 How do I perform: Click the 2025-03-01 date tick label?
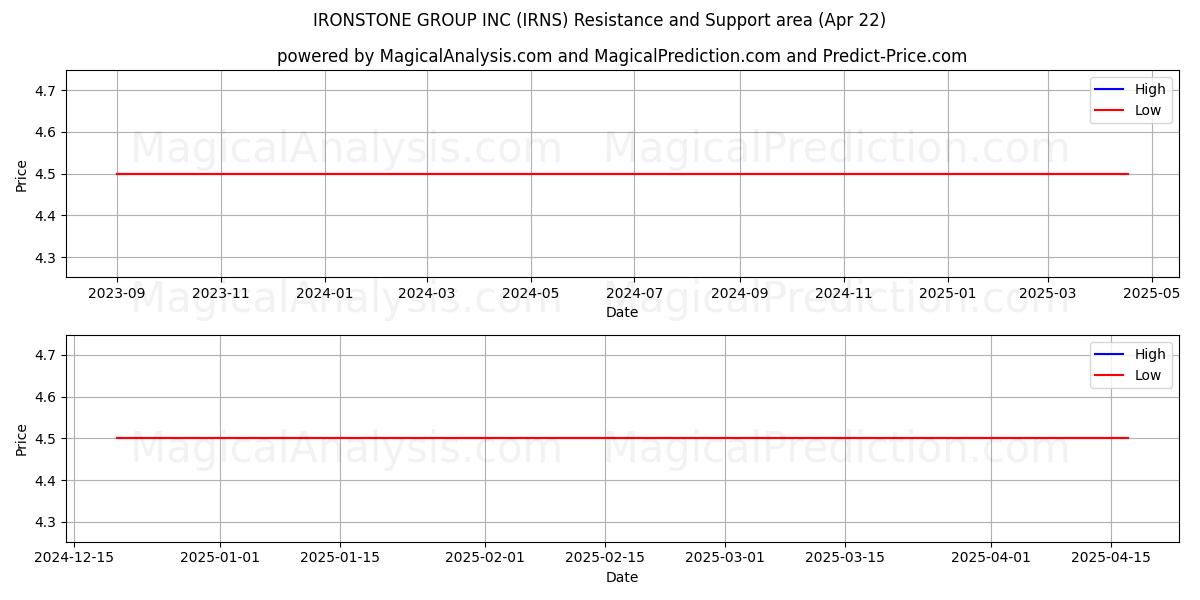tap(725, 559)
